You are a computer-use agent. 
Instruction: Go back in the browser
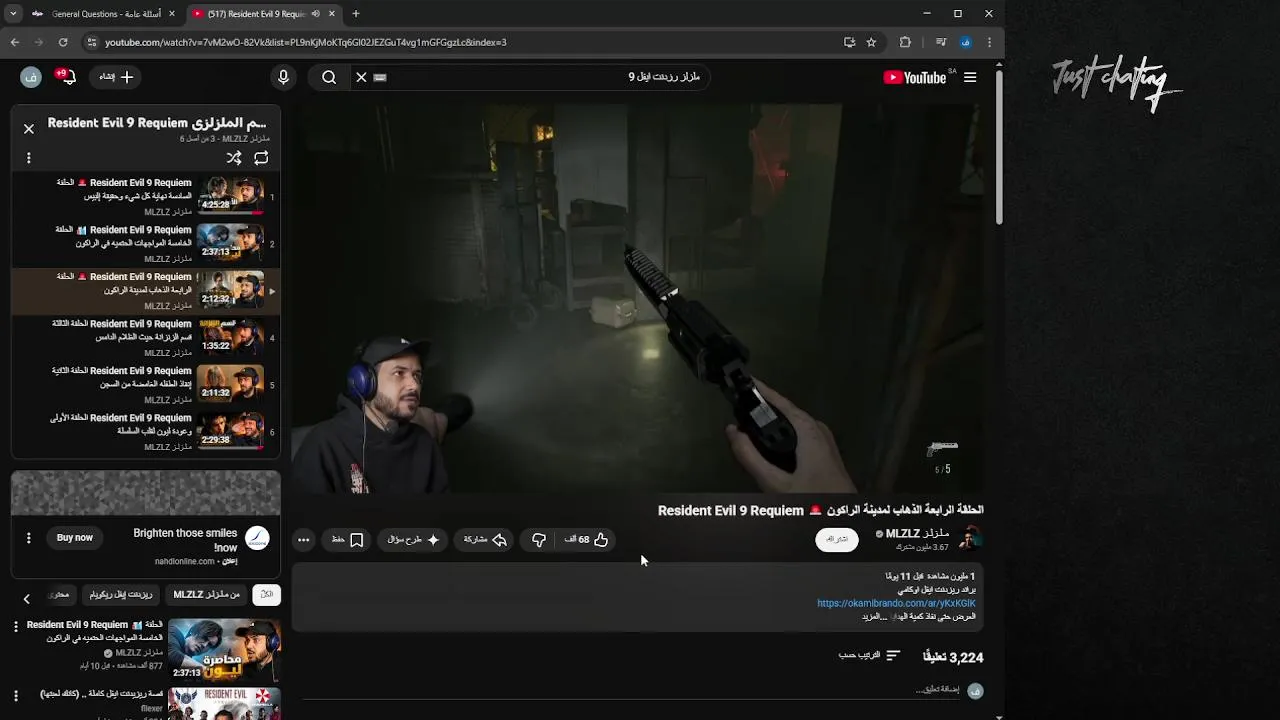tap(14, 42)
